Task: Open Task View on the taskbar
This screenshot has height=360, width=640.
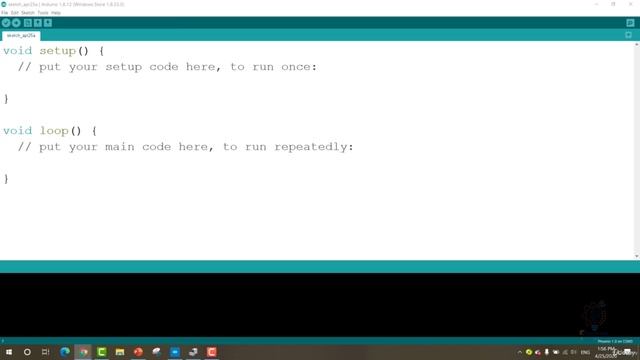Action: point(45,352)
